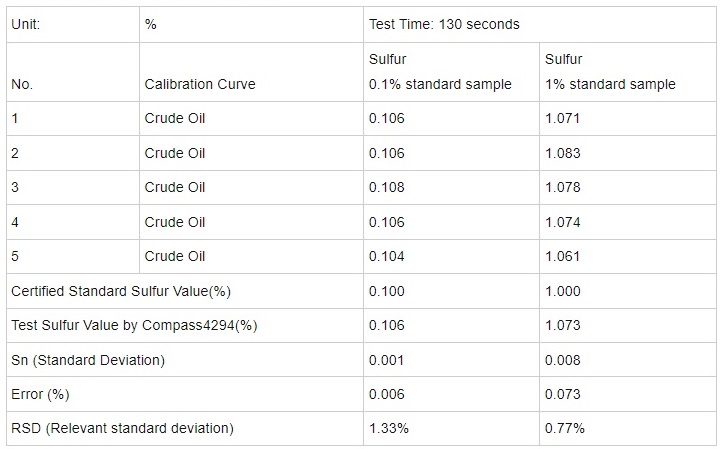723x449 pixels.
Task: Select the certified value 1.000 cell
Action: pos(563,291)
